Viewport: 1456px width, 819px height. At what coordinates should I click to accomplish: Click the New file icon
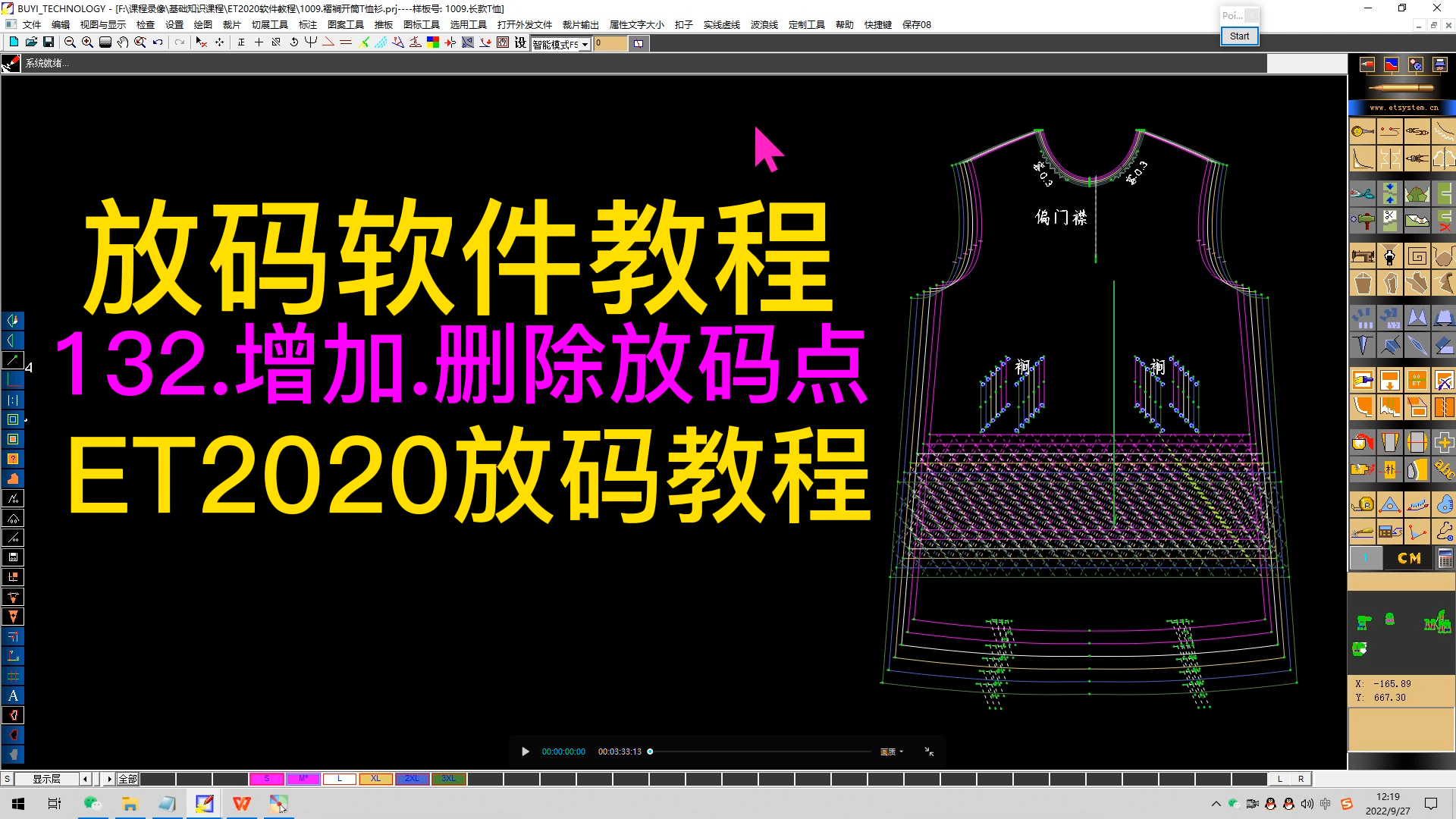tap(14, 42)
